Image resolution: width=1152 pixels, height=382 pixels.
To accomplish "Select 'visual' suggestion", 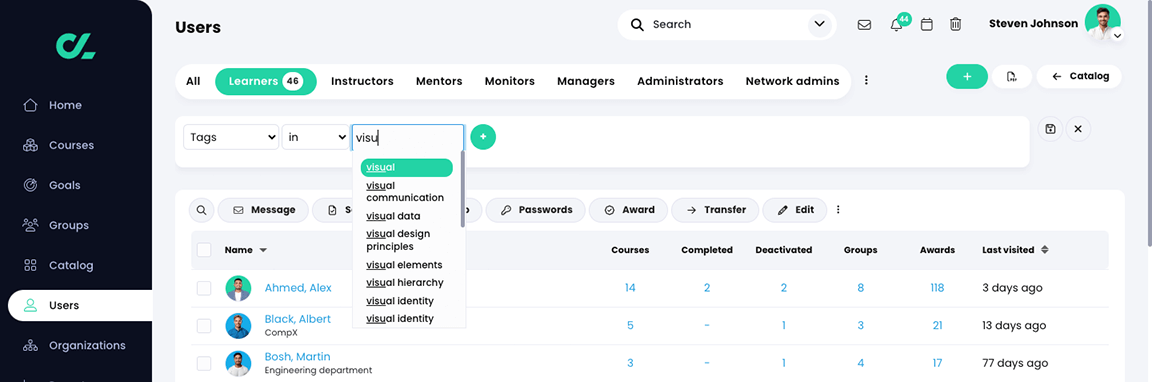I will pos(406,167).
